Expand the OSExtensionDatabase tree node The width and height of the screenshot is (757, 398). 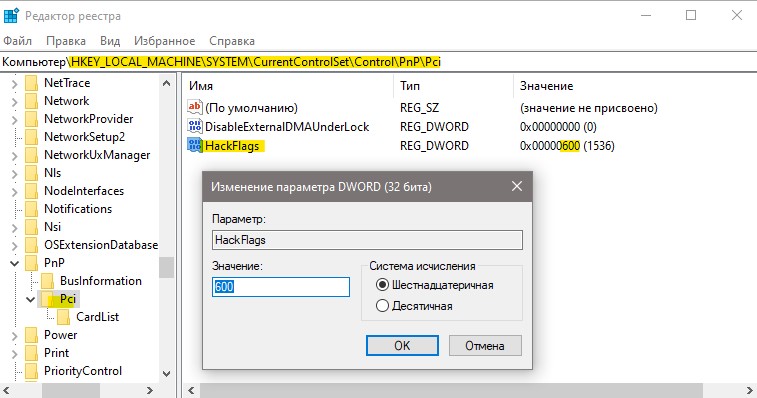point(14,246)
